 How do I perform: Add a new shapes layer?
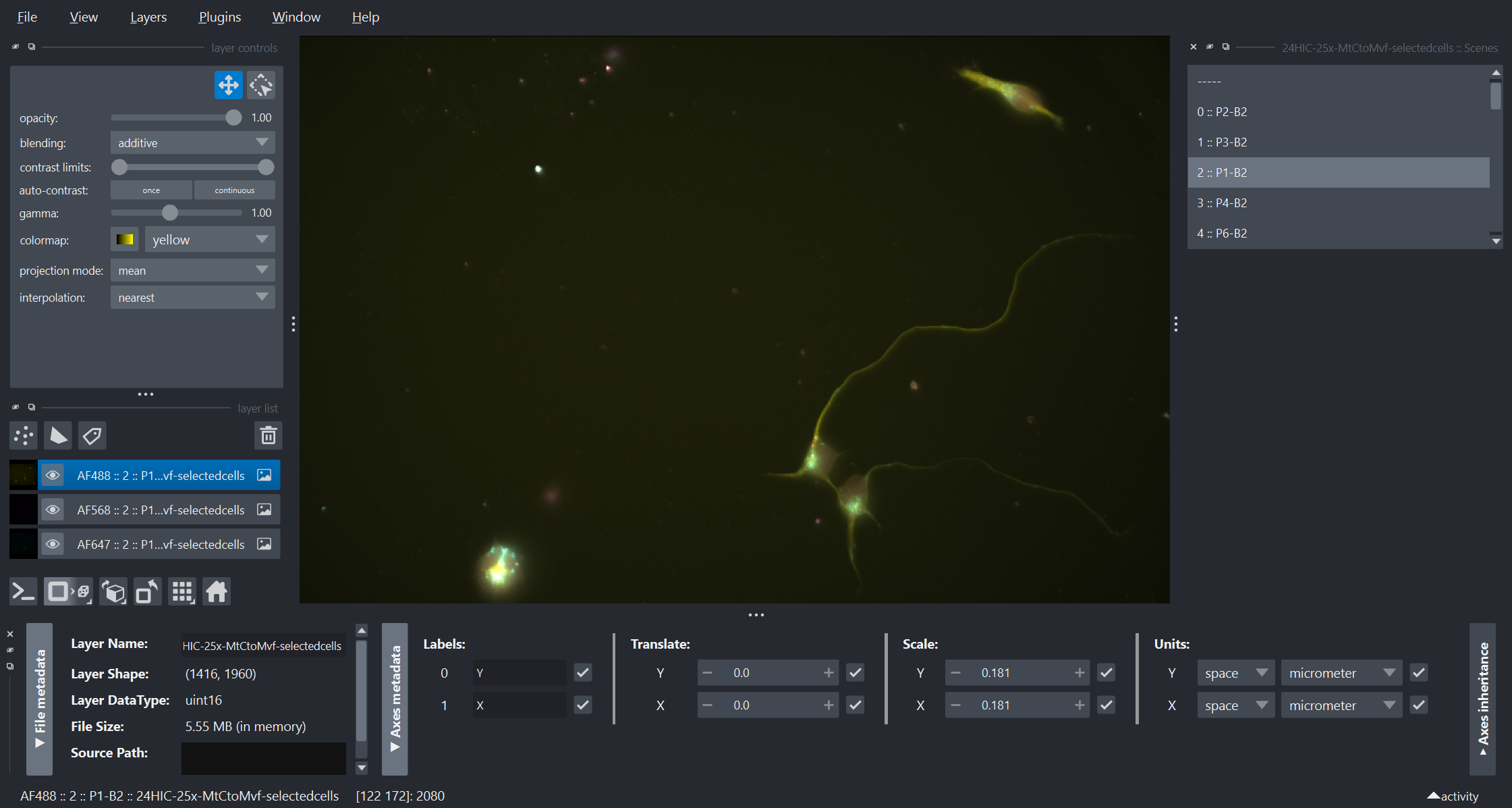click(58, 435)
